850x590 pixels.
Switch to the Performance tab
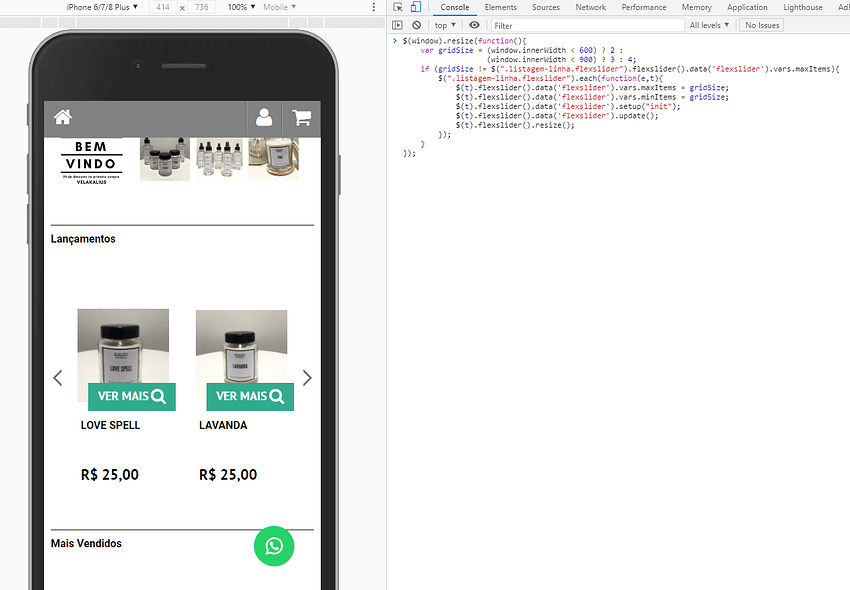click(643, 7)
